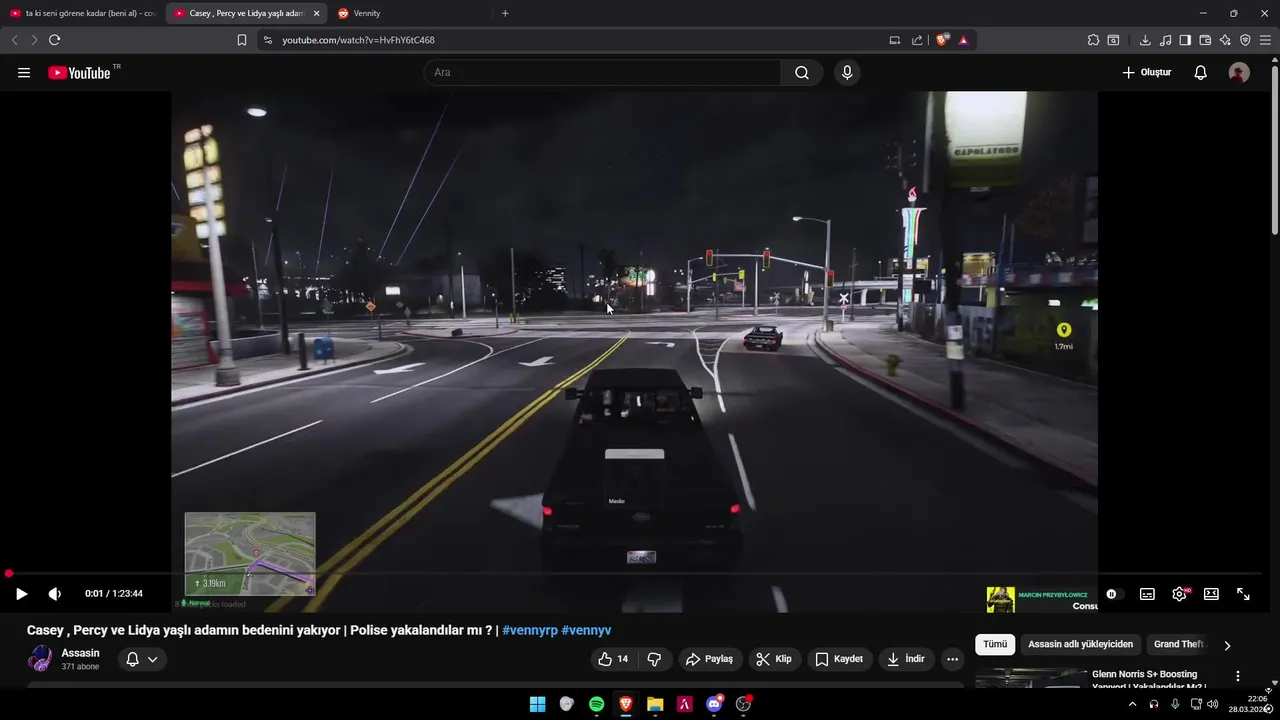
Task: Open the Assasin channel avatar
Action: (x=40, y=659)
